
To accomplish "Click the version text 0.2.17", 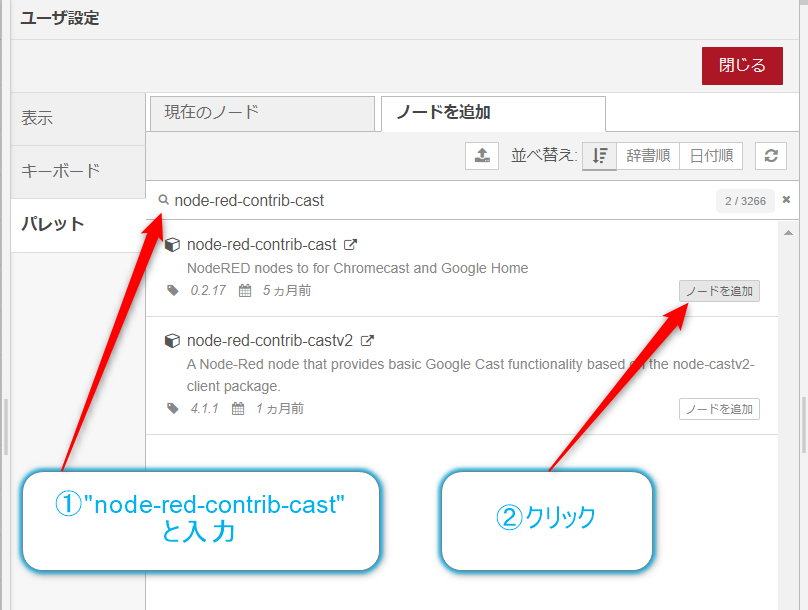I will (x=208, y=291).
